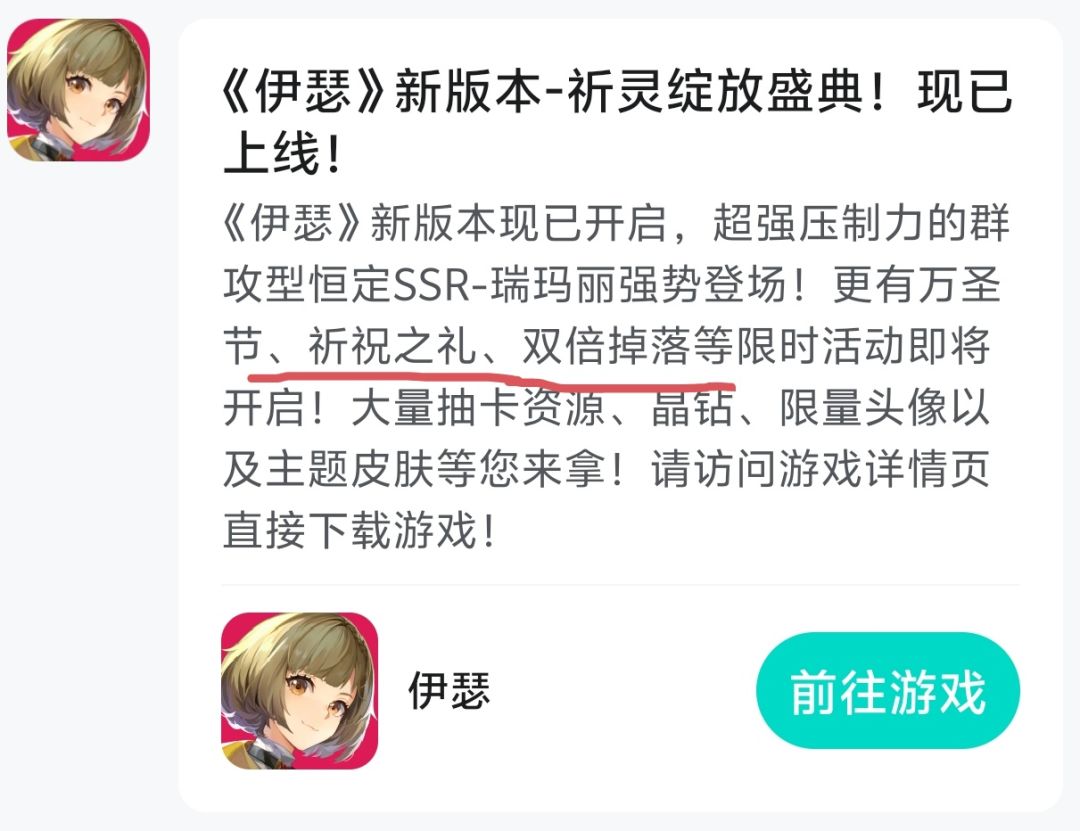Open the 伊瑟 sender avatar at top left
1080x831 pixels.
78,90
